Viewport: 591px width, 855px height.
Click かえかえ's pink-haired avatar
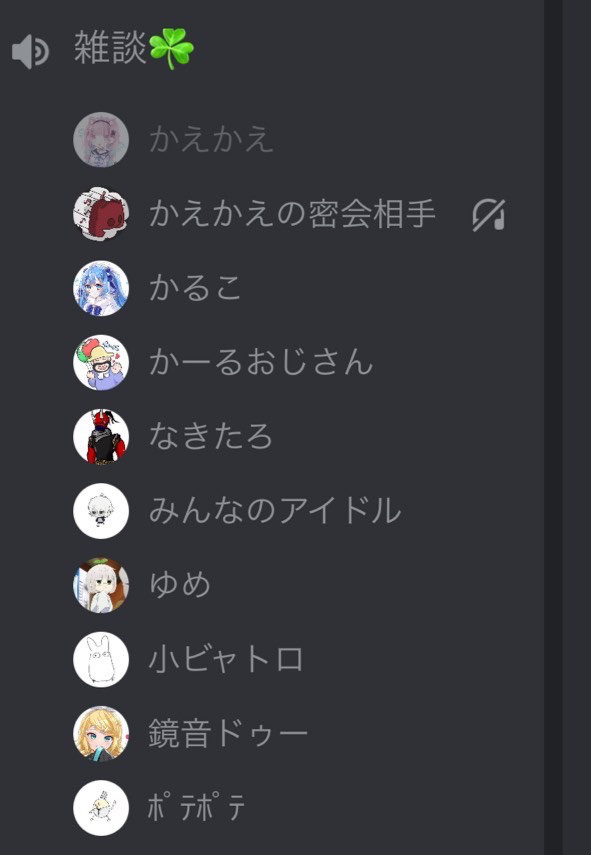[x=101, y=140]
